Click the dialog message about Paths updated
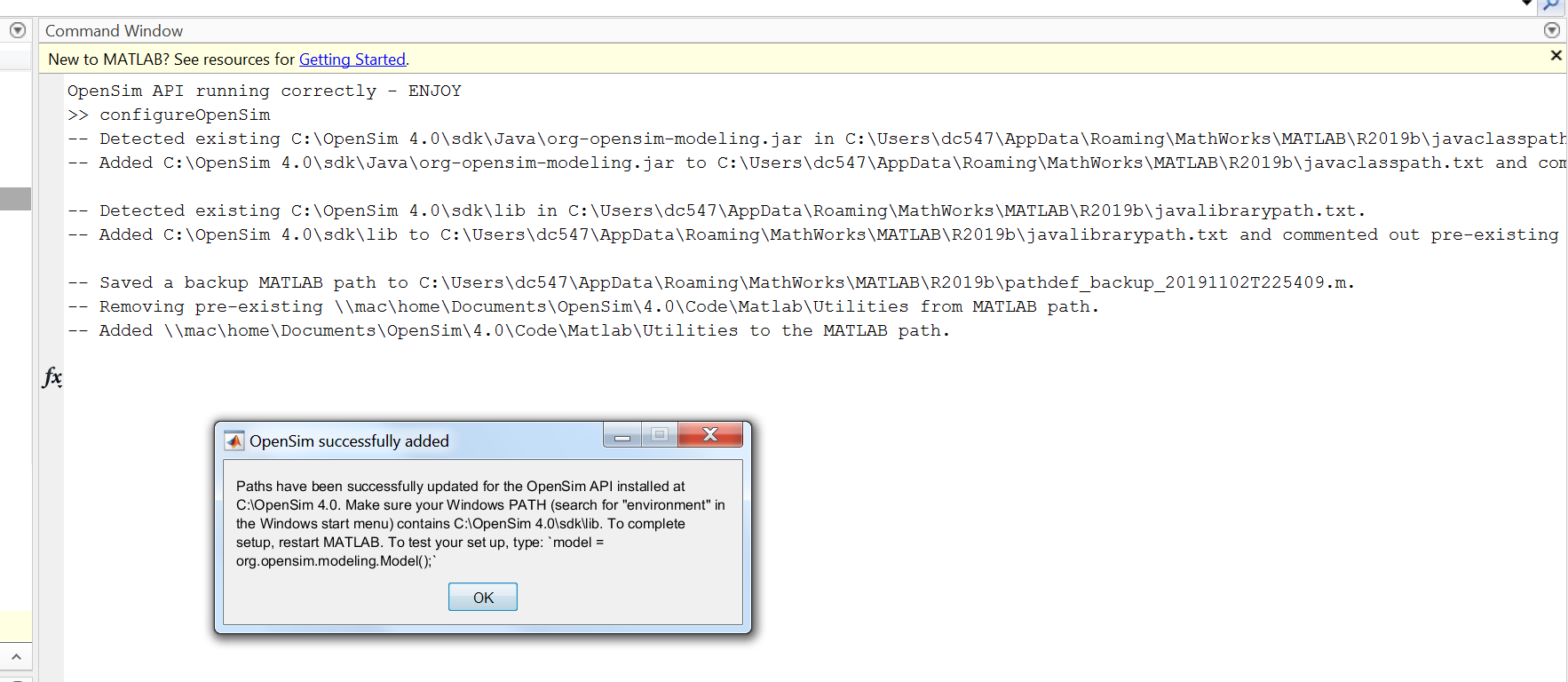1568x682 pixels. click(x=480, y=524)
